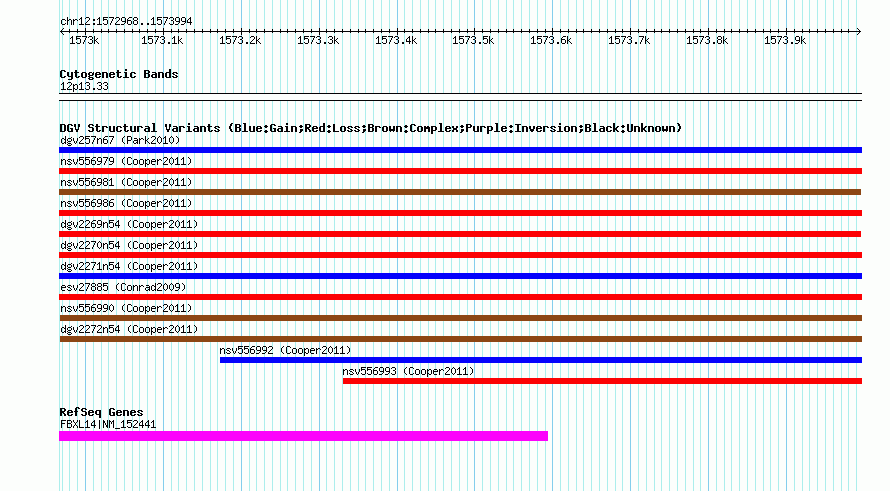Click the red nsv556979 loss variant bar
The image size is (890, 491).
pos(460,171)
